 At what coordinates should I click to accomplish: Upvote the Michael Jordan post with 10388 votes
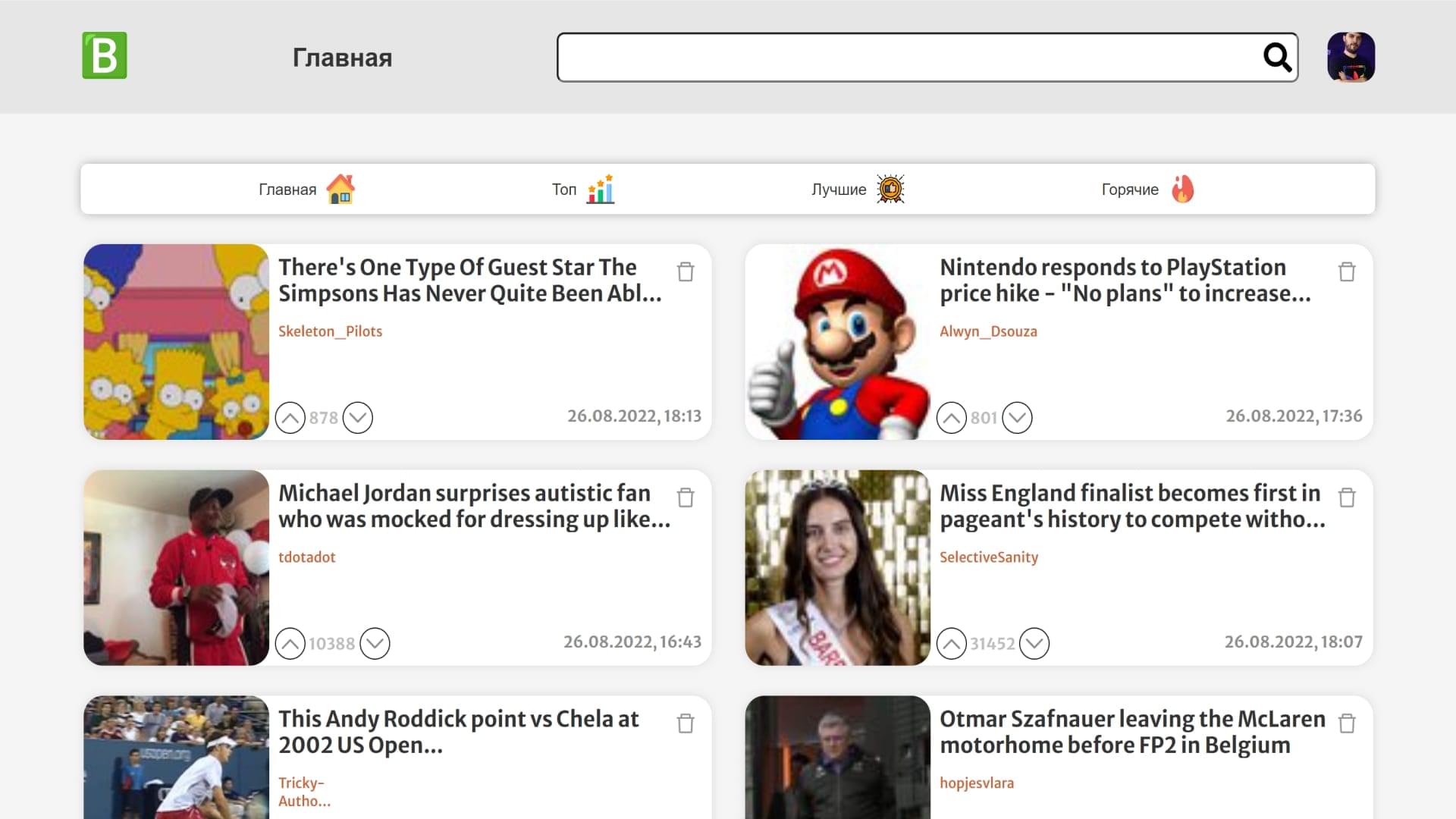pos(290,644)
